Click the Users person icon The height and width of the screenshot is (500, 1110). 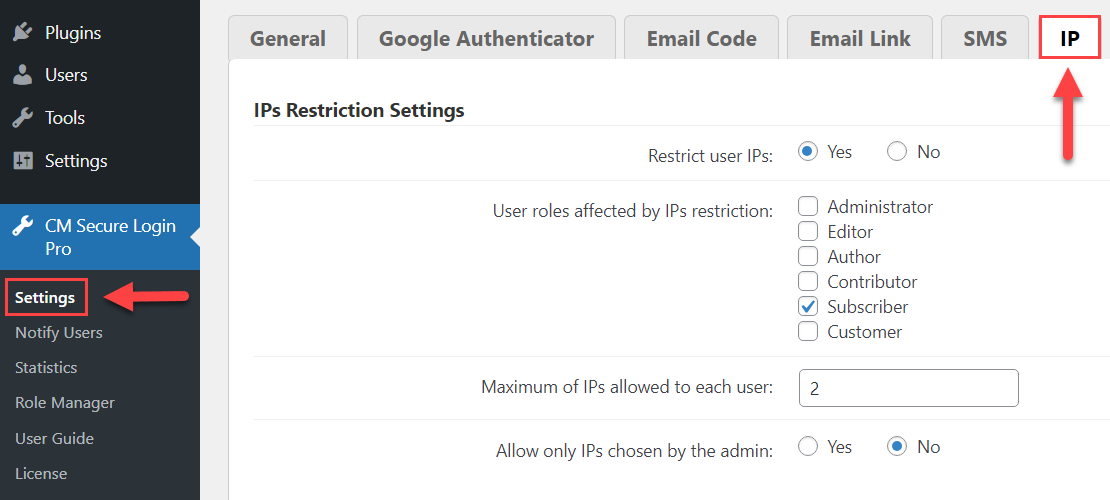[x=23, y=75]
